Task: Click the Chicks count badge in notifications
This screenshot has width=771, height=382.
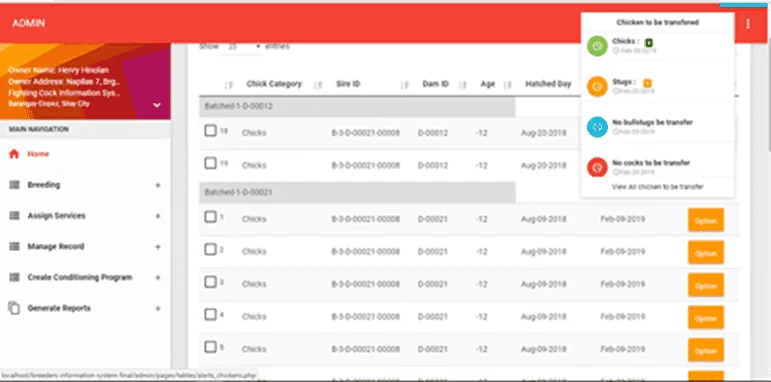Action: point(649,42)
